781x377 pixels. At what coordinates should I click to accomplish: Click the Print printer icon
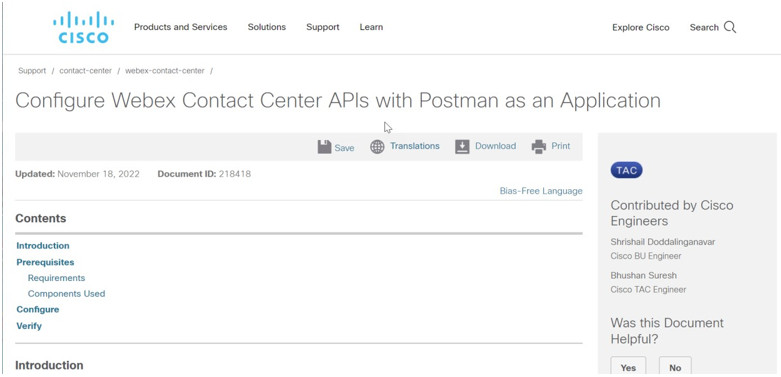538,147
